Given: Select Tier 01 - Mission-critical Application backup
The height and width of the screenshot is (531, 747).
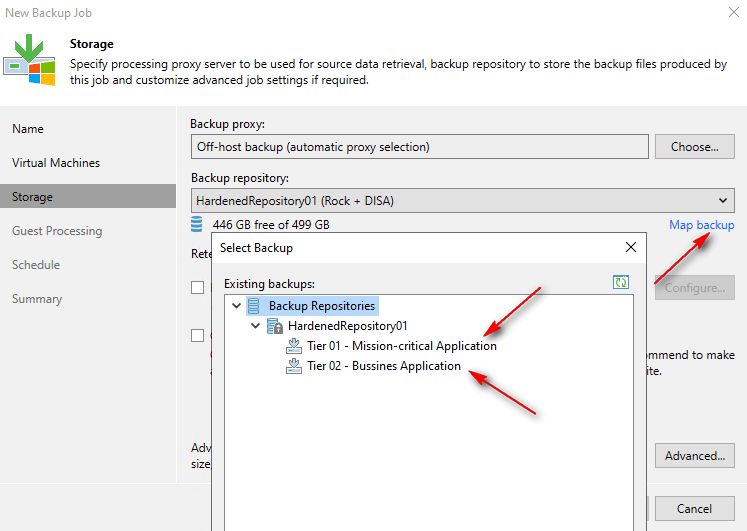Looking at the screenshot, I should coord(401,346).
